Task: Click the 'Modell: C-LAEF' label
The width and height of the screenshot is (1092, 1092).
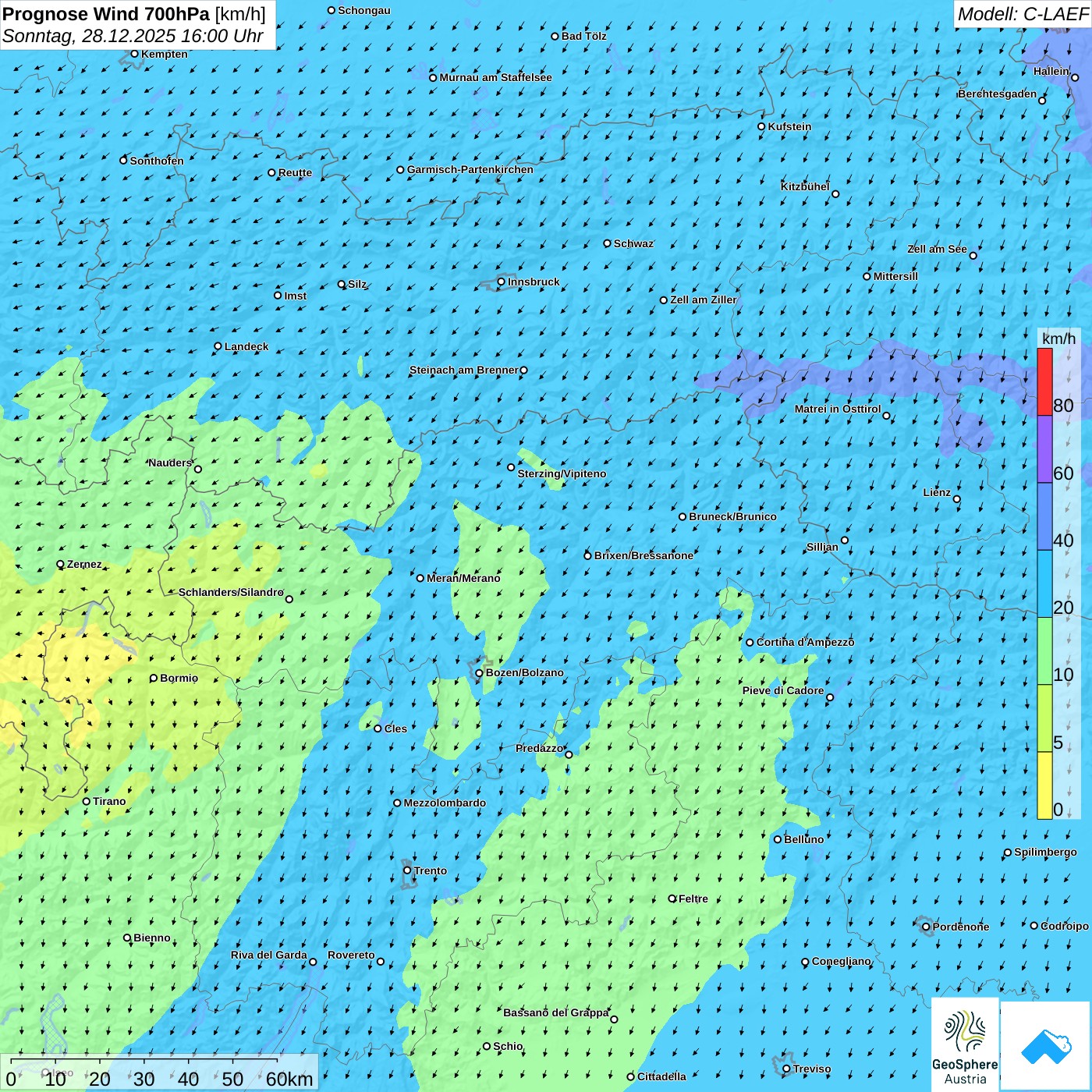Action: (x=1022, y=14)
